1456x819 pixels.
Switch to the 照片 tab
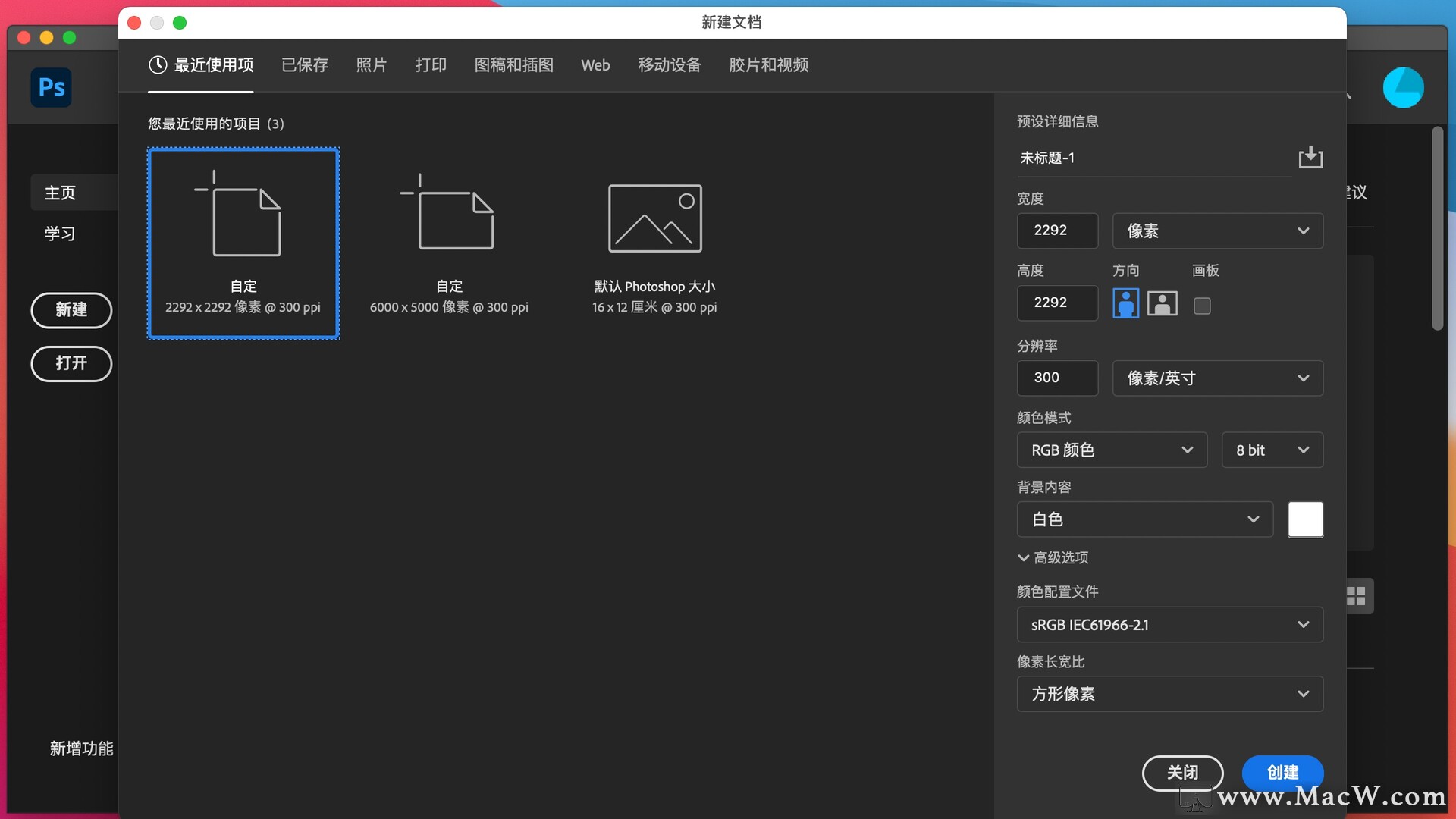(371, 65)
